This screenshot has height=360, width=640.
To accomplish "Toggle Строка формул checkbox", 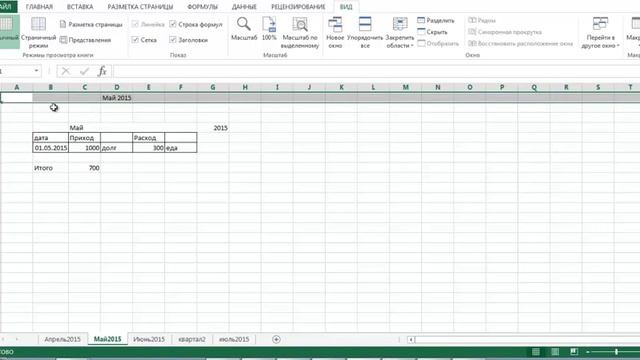I will (x=173, y=24).
